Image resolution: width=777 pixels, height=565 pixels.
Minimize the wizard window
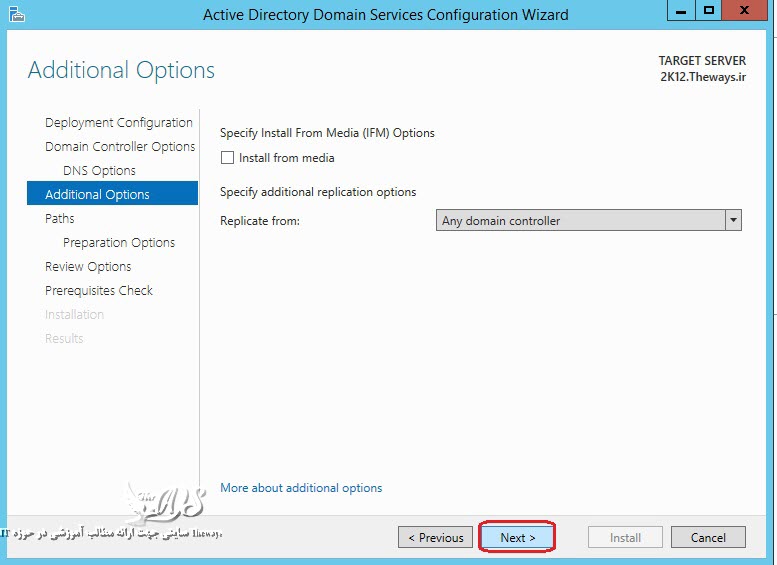point(682,11)
